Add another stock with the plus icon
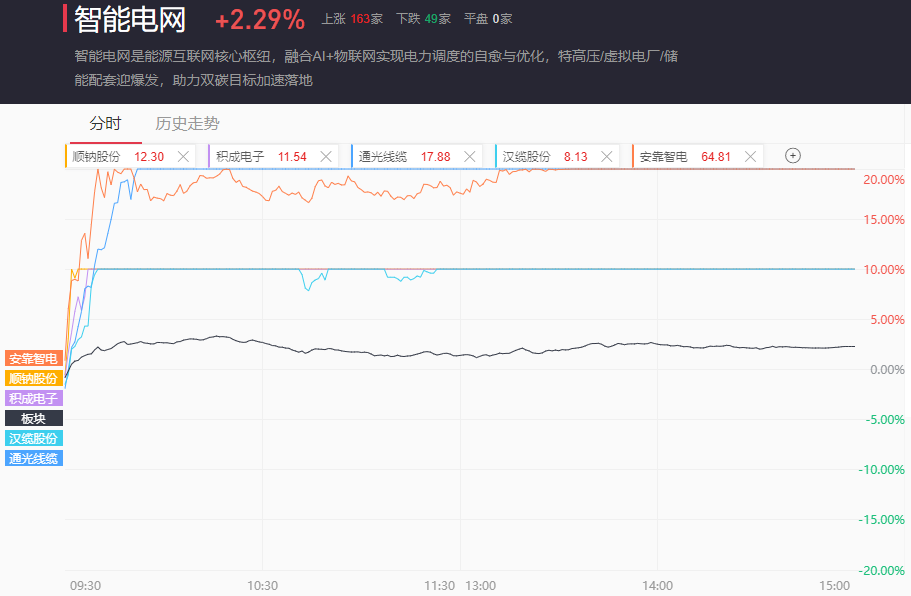 [x=793, y=156]
